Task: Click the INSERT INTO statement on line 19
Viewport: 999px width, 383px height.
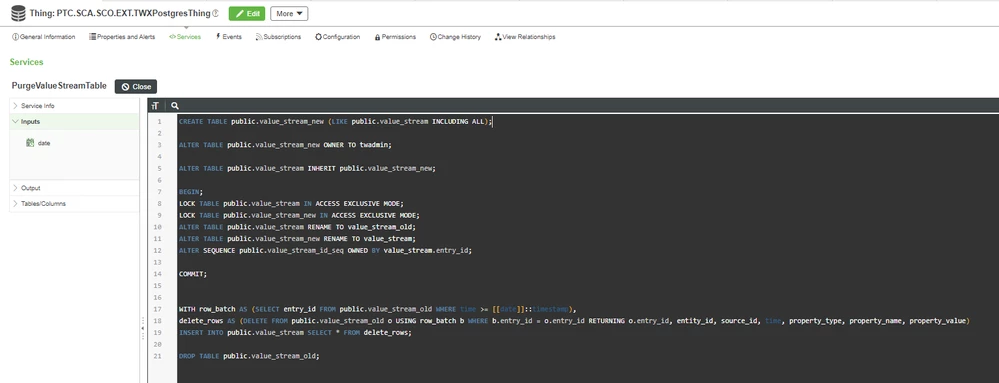Action: (x=296, y=333)
